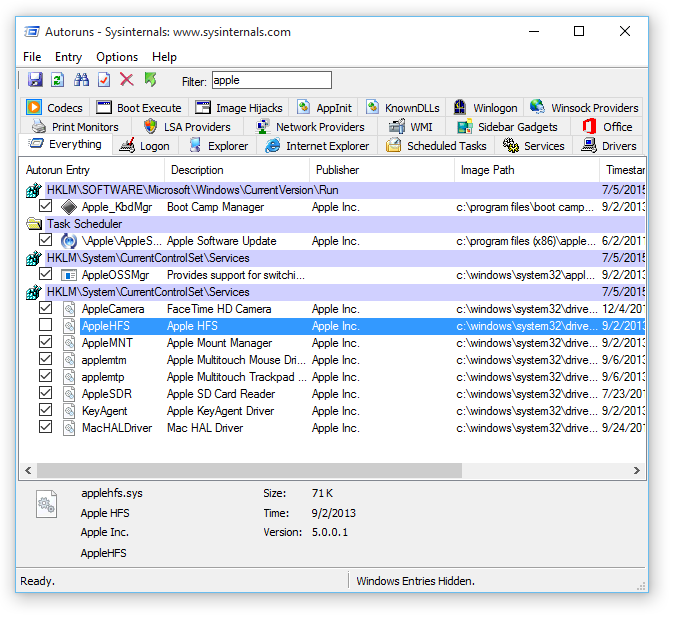Click the Task Scheduler folder icon

click(x=34, y=224)
